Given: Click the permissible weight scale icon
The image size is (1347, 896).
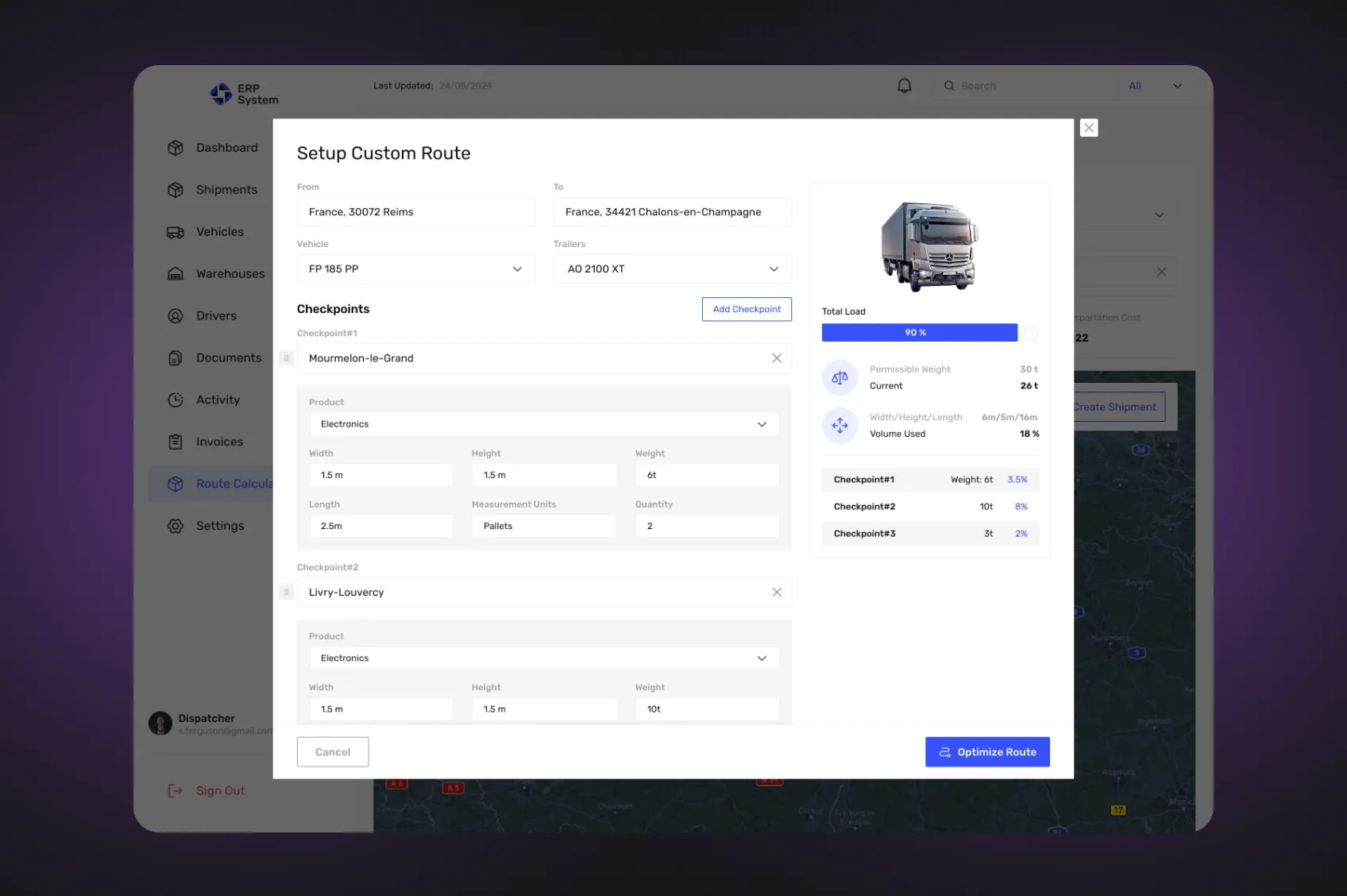Looking at the screenshot, I should [839, 378].
